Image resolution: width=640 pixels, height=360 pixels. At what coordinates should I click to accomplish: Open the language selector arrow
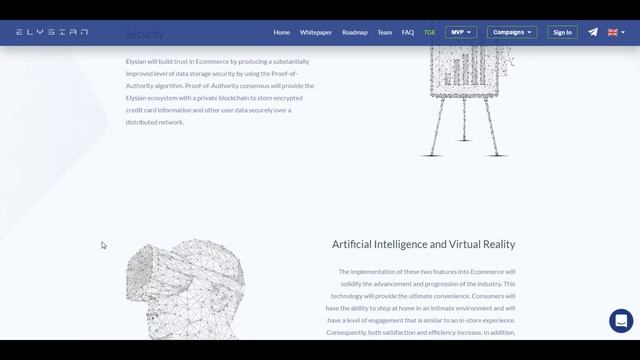(x=623, y=32)
